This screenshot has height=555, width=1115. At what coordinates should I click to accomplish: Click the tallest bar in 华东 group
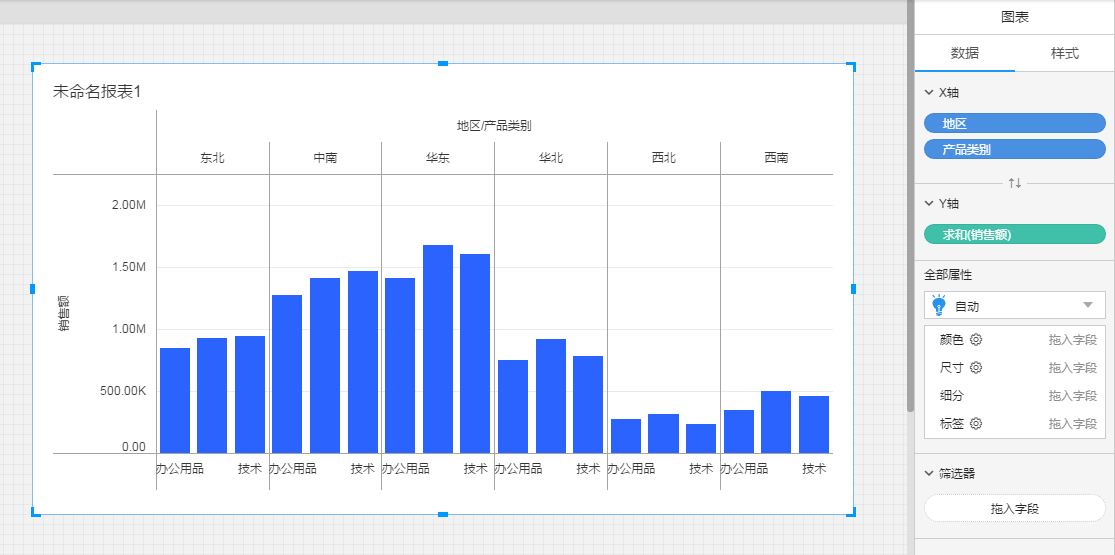437,348
